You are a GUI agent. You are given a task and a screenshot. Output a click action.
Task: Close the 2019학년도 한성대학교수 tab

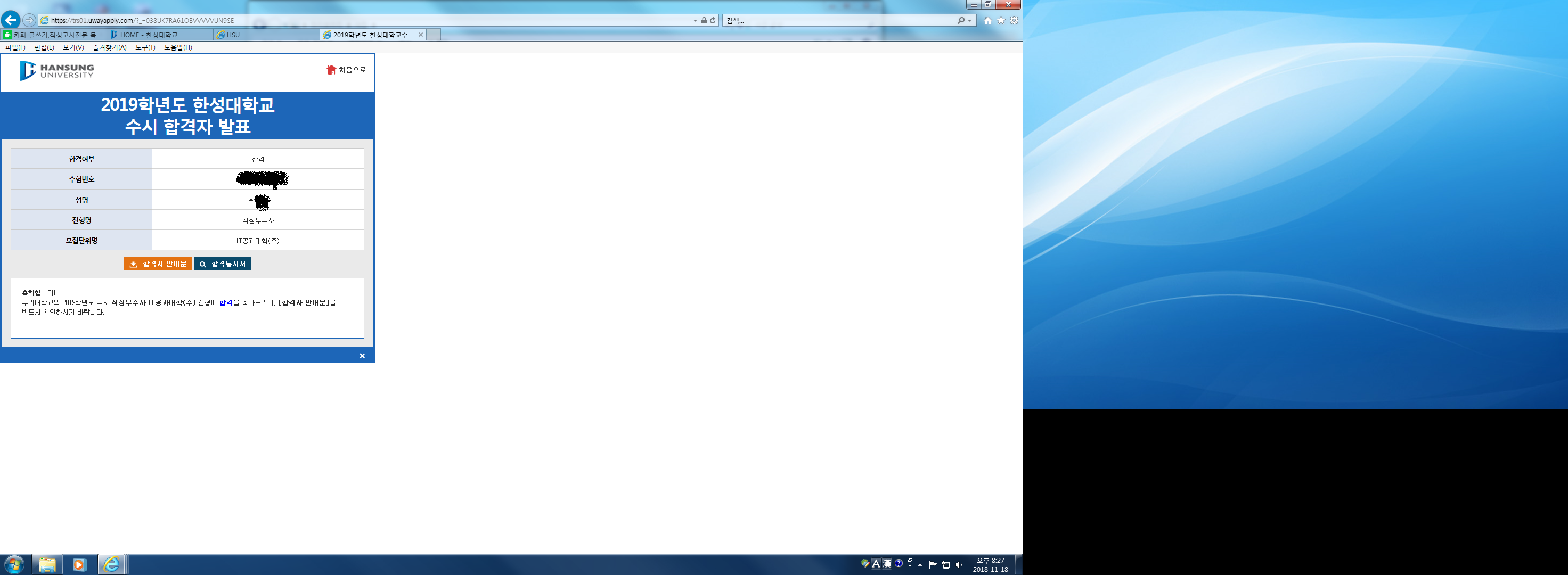[x=421, y=35]
